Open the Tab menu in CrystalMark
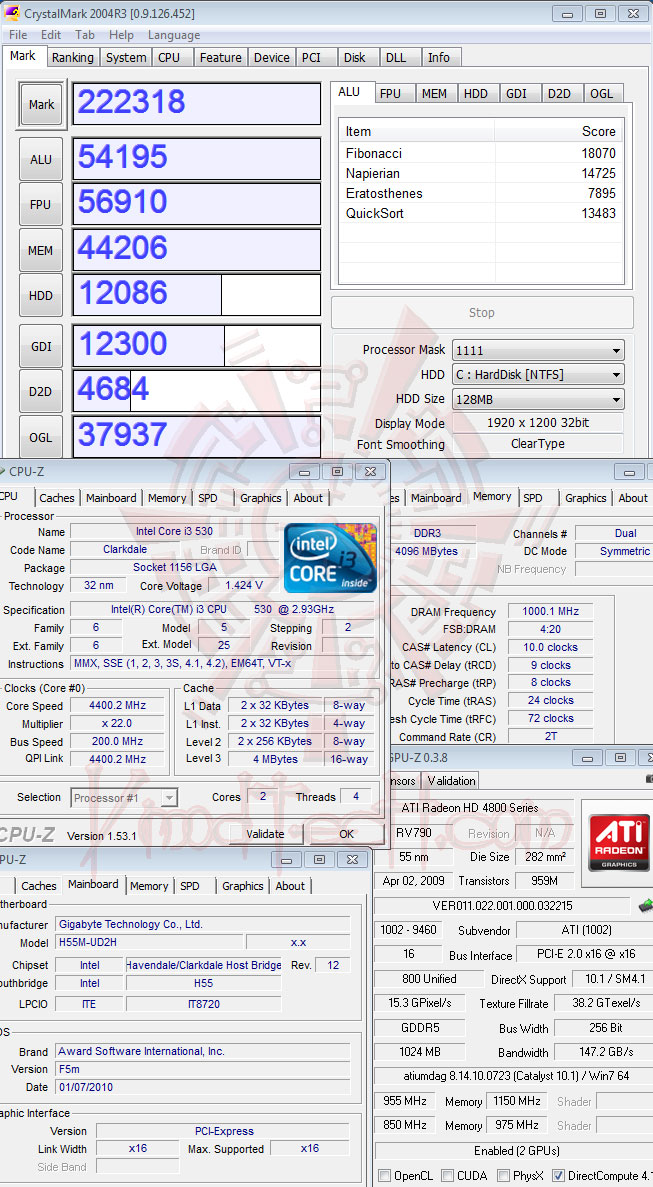This screenshot has width=653, height=1187. (85, 35)
